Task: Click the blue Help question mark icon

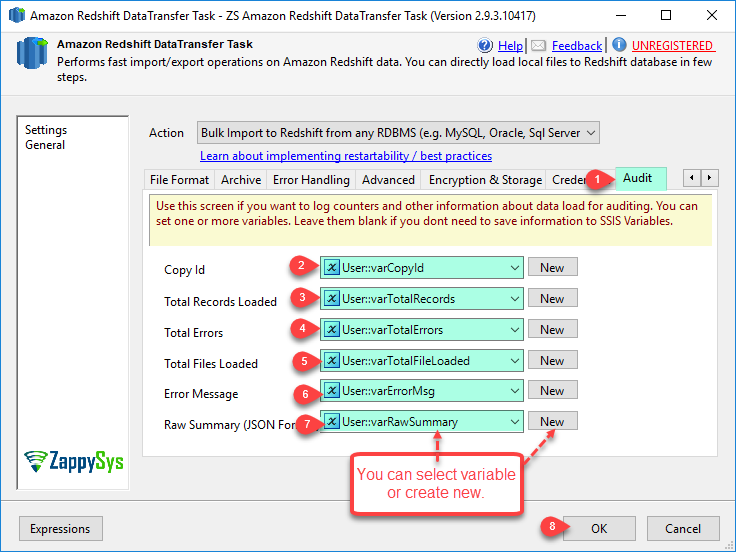Action: [485, 46]
